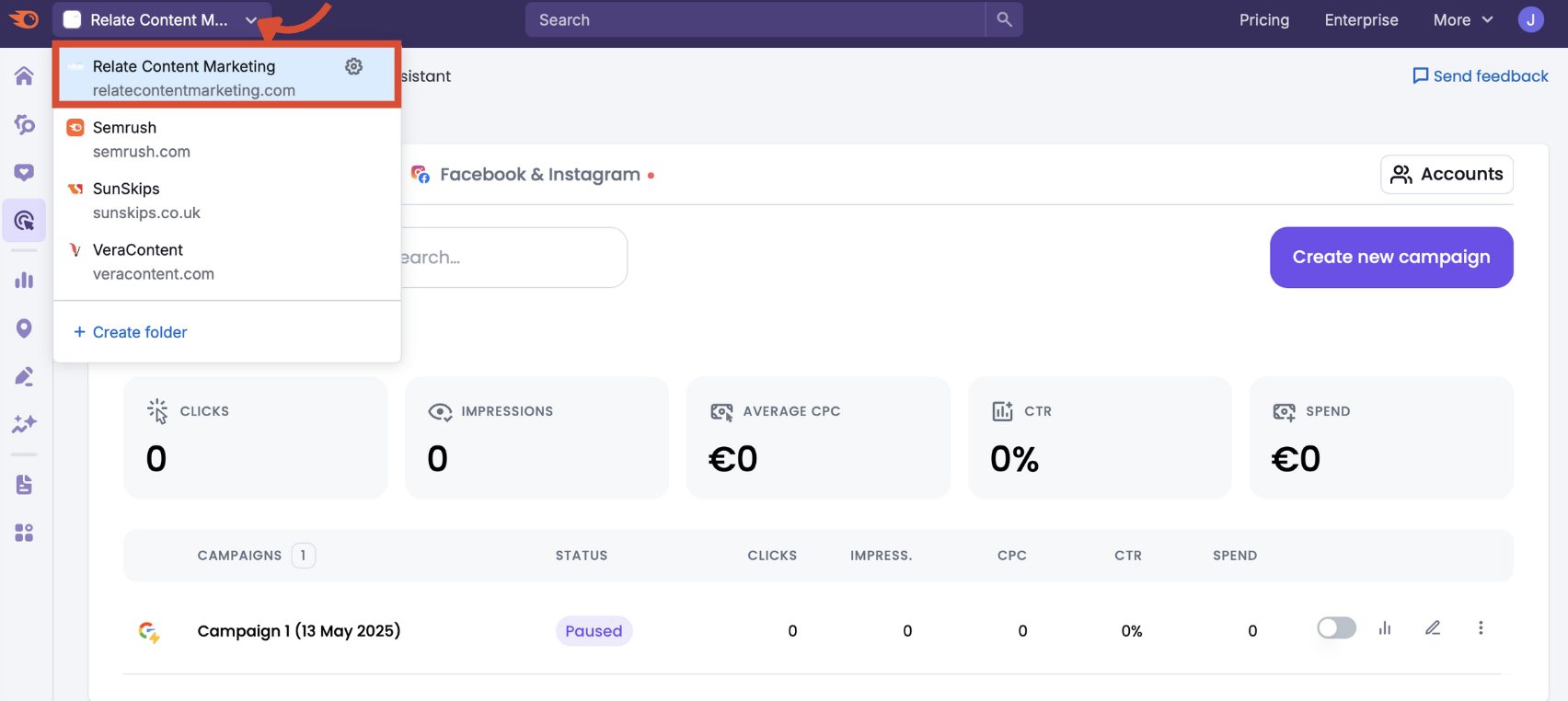
Task: Click the Paused status badge
Action: coord(594,631)
